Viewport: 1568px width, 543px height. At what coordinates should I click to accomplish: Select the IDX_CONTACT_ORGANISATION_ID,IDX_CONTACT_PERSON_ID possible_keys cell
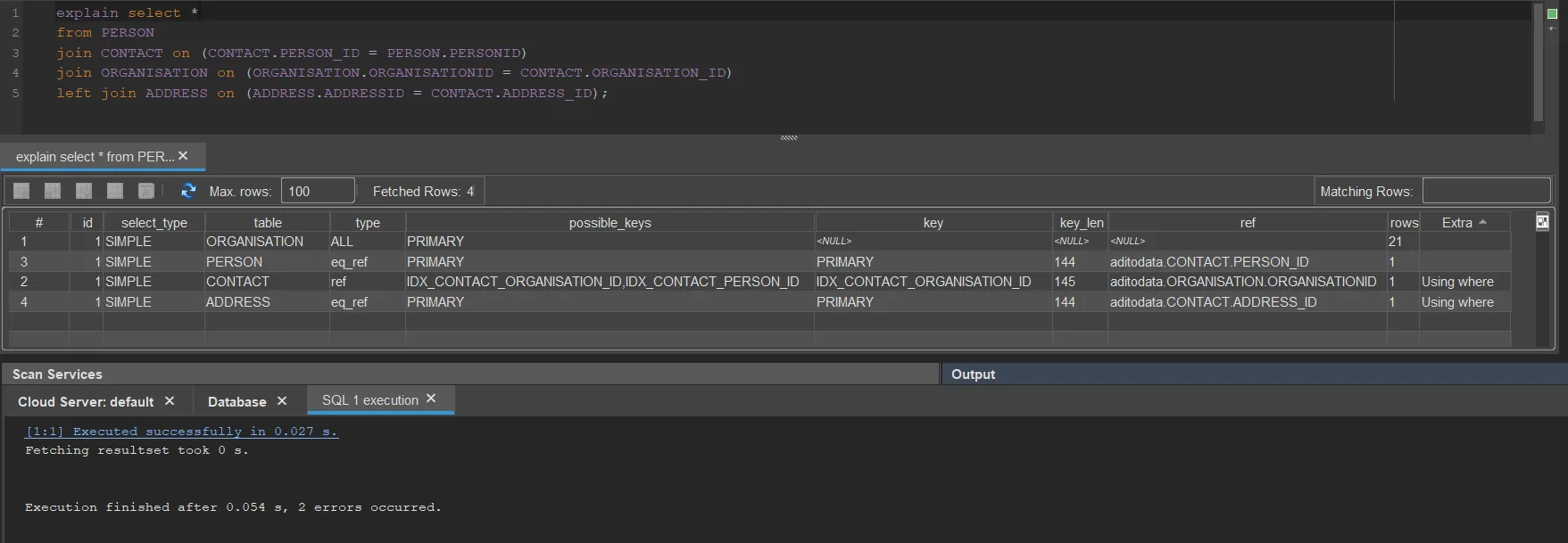[x=610, y=282]
